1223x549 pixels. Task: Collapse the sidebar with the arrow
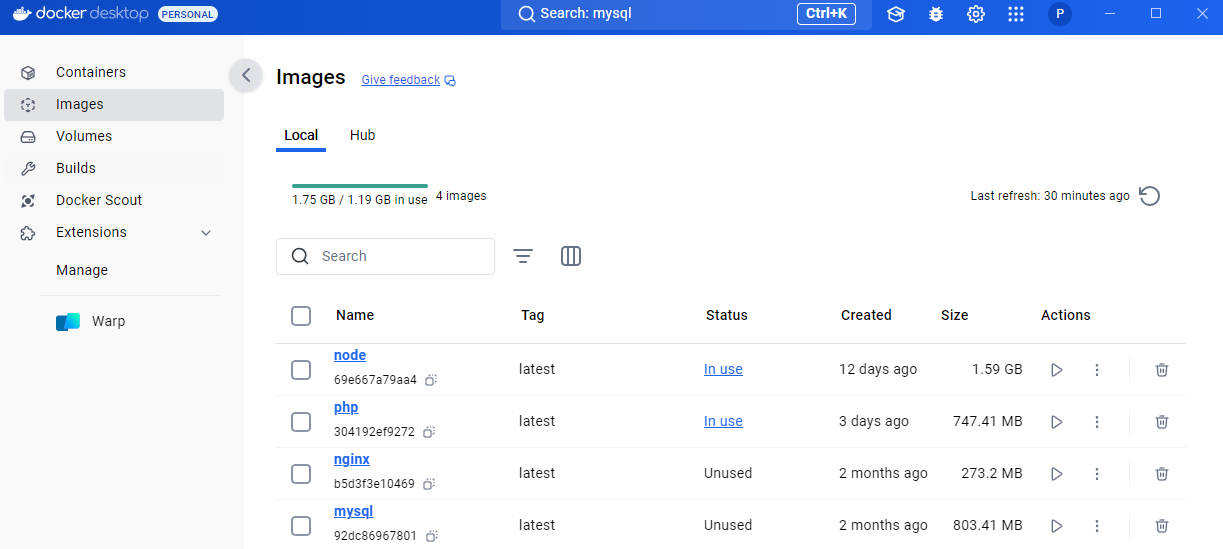246,75
